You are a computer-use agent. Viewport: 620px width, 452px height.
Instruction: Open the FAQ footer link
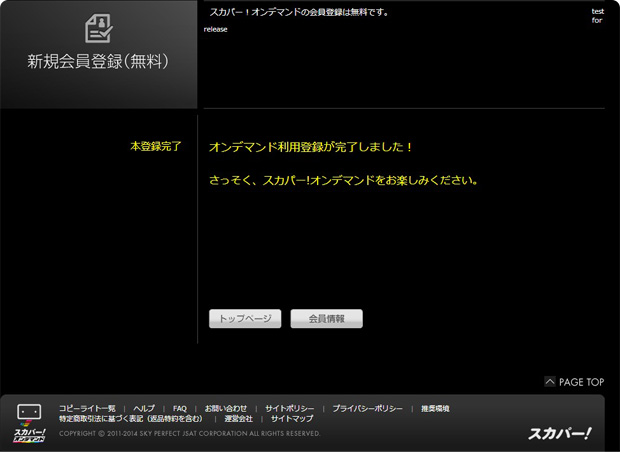[180, 409]
